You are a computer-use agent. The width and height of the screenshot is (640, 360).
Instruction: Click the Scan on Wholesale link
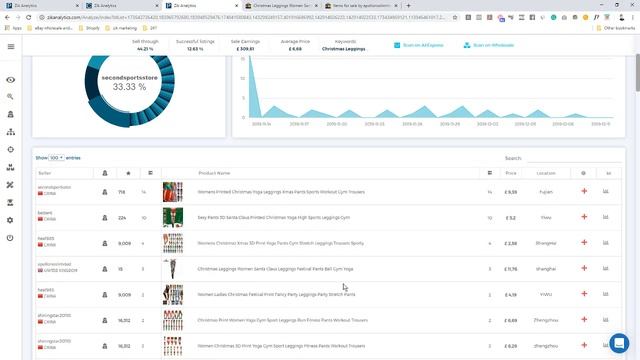(x=489, y=45)
